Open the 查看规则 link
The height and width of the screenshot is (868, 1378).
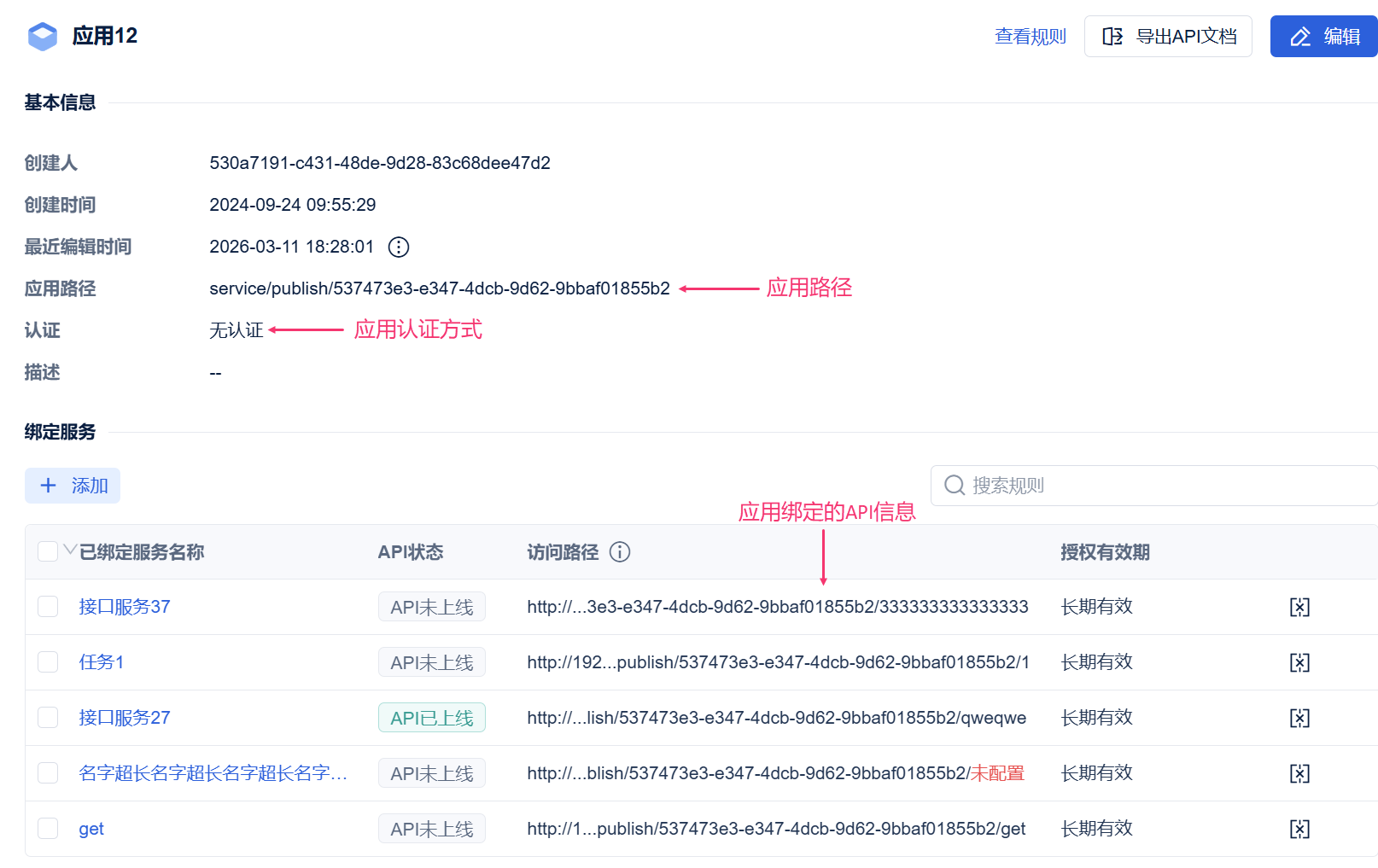(1031, 37)
